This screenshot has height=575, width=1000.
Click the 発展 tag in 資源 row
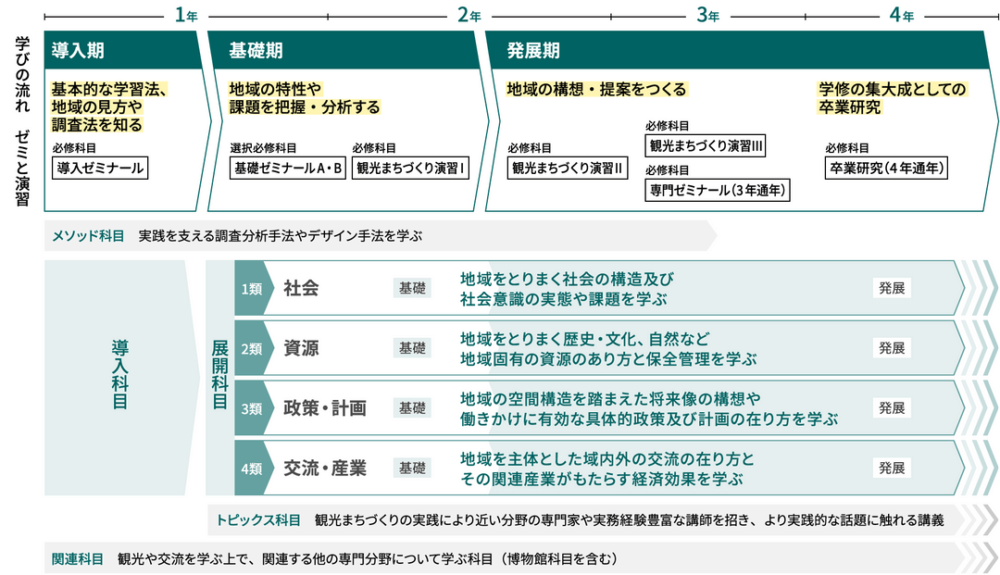click(x=892, y=348)
